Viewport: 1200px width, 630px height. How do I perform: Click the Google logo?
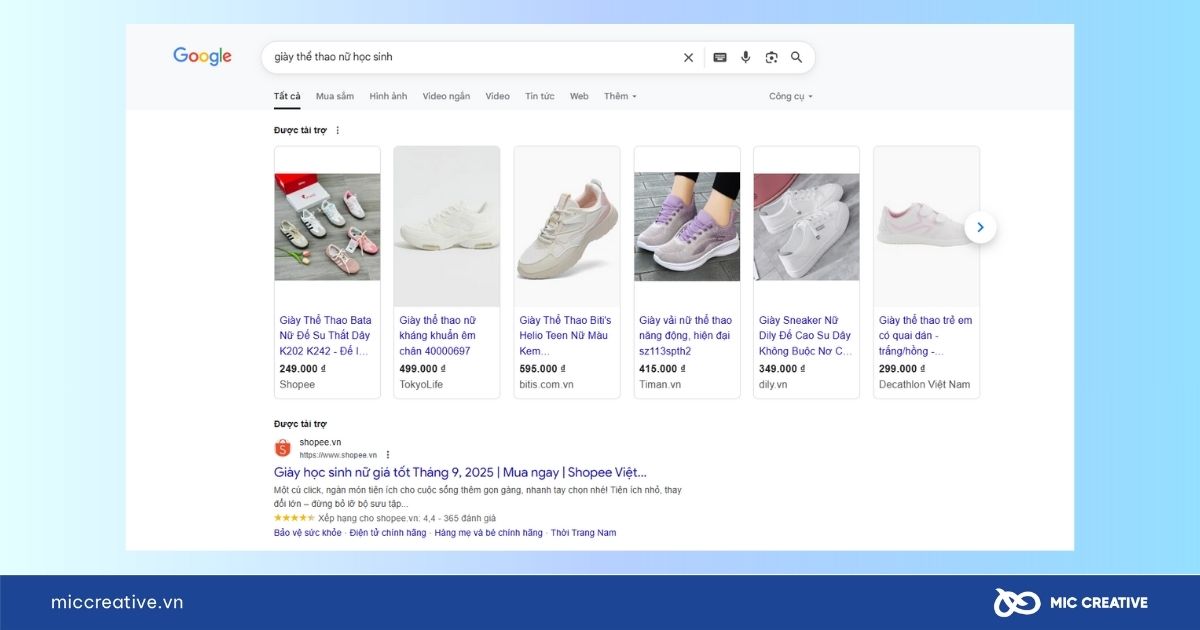(202, 57)
